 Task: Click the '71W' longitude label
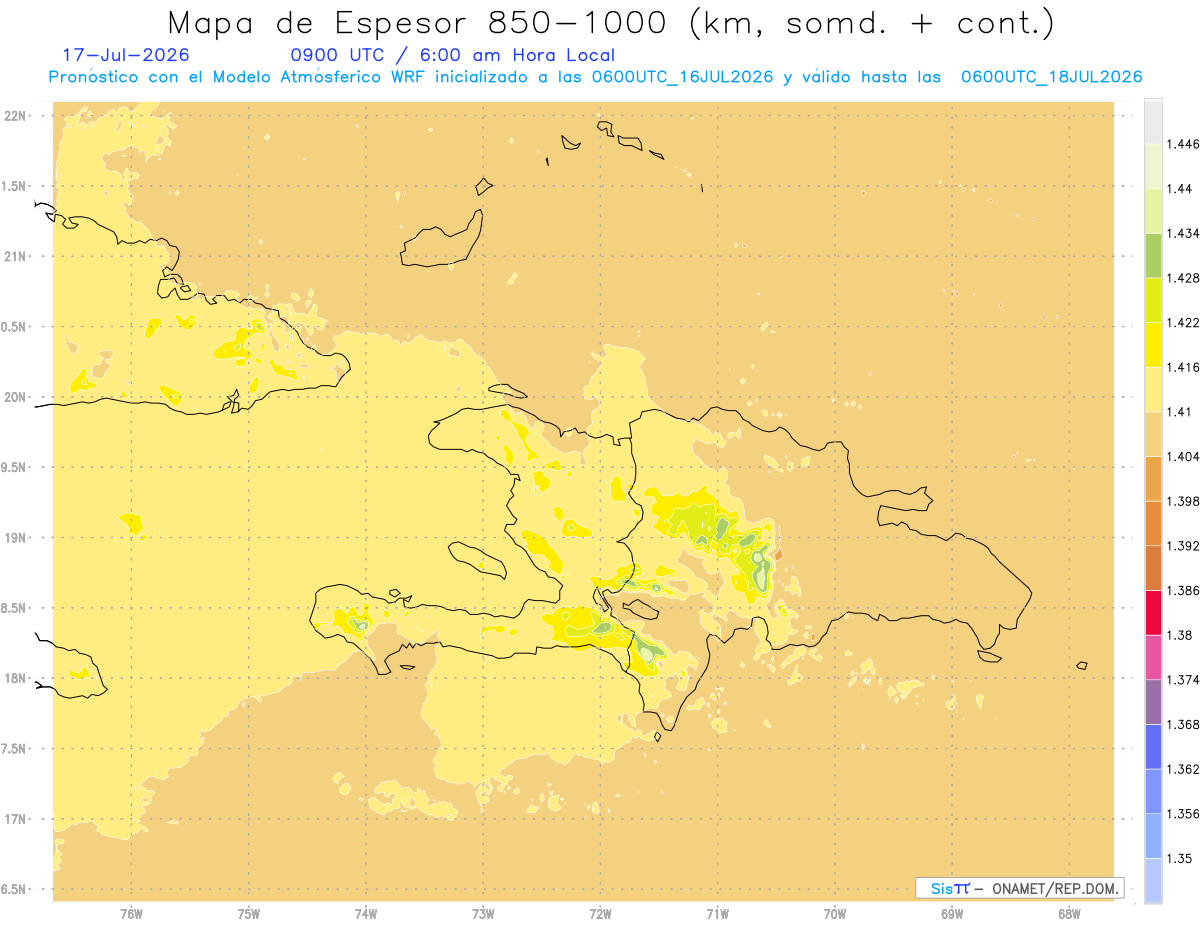pos(717,914)
